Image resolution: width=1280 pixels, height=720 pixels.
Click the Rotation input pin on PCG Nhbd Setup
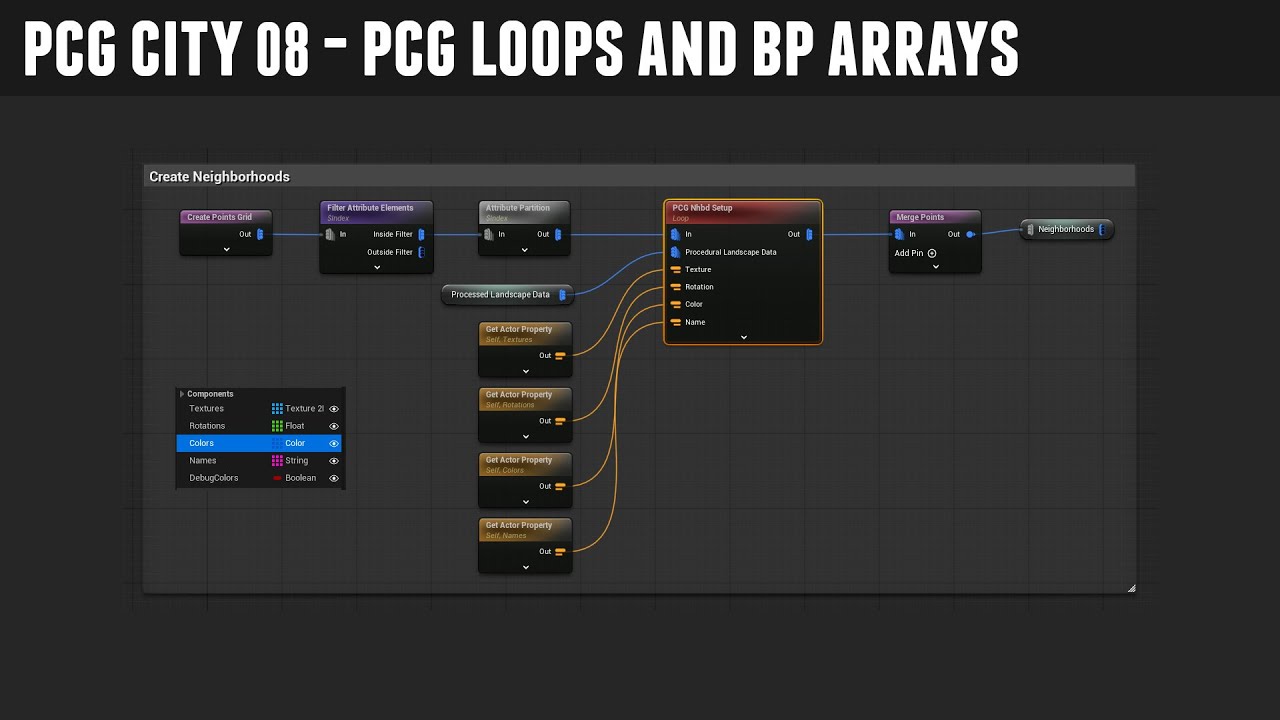point(676,287)
